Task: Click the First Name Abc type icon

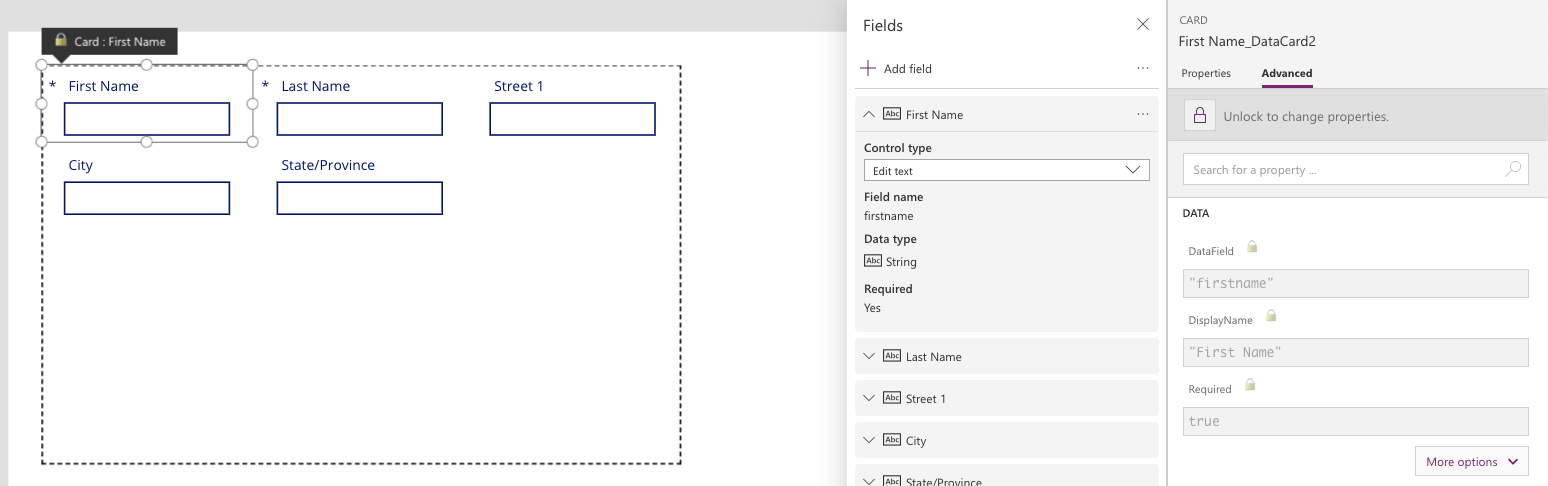Action: tap(892, 114)
